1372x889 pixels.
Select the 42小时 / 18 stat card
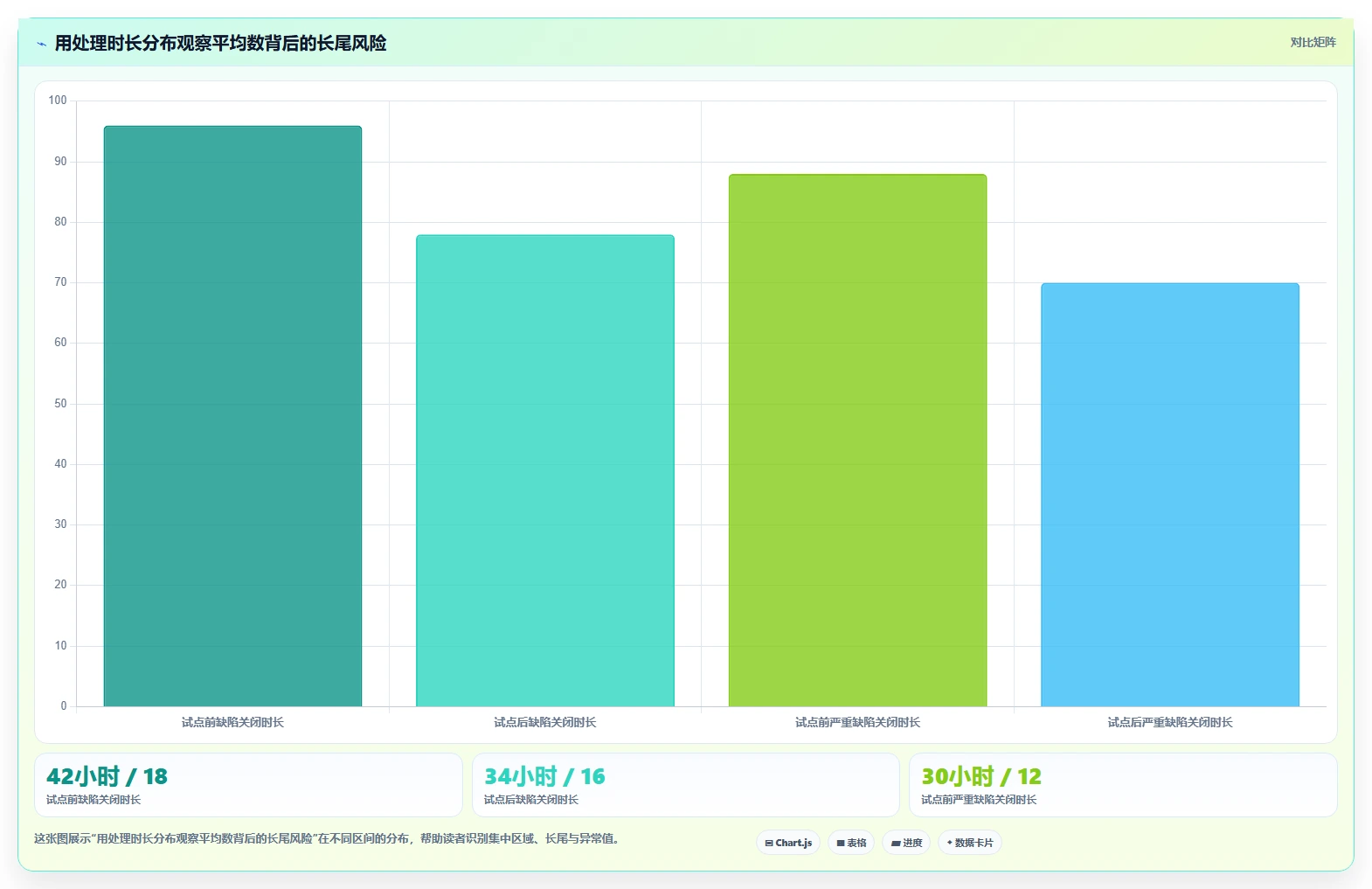pyautogui.click(x=248, y=785)
